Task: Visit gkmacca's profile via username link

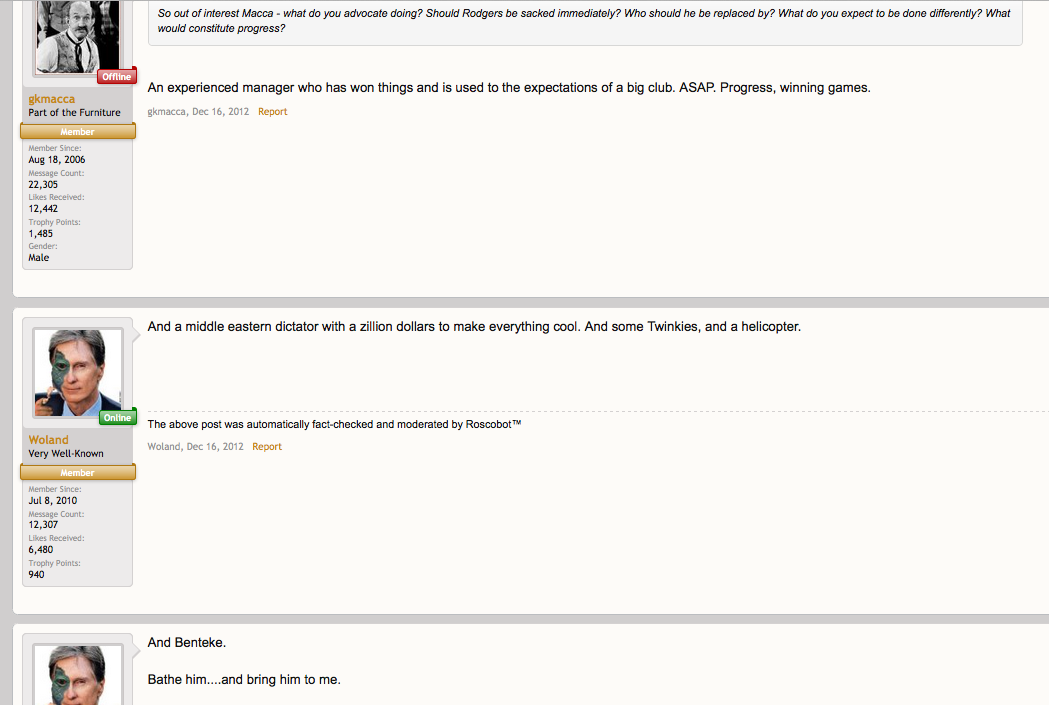Action: pyautogui.click(x=52, y=99)
